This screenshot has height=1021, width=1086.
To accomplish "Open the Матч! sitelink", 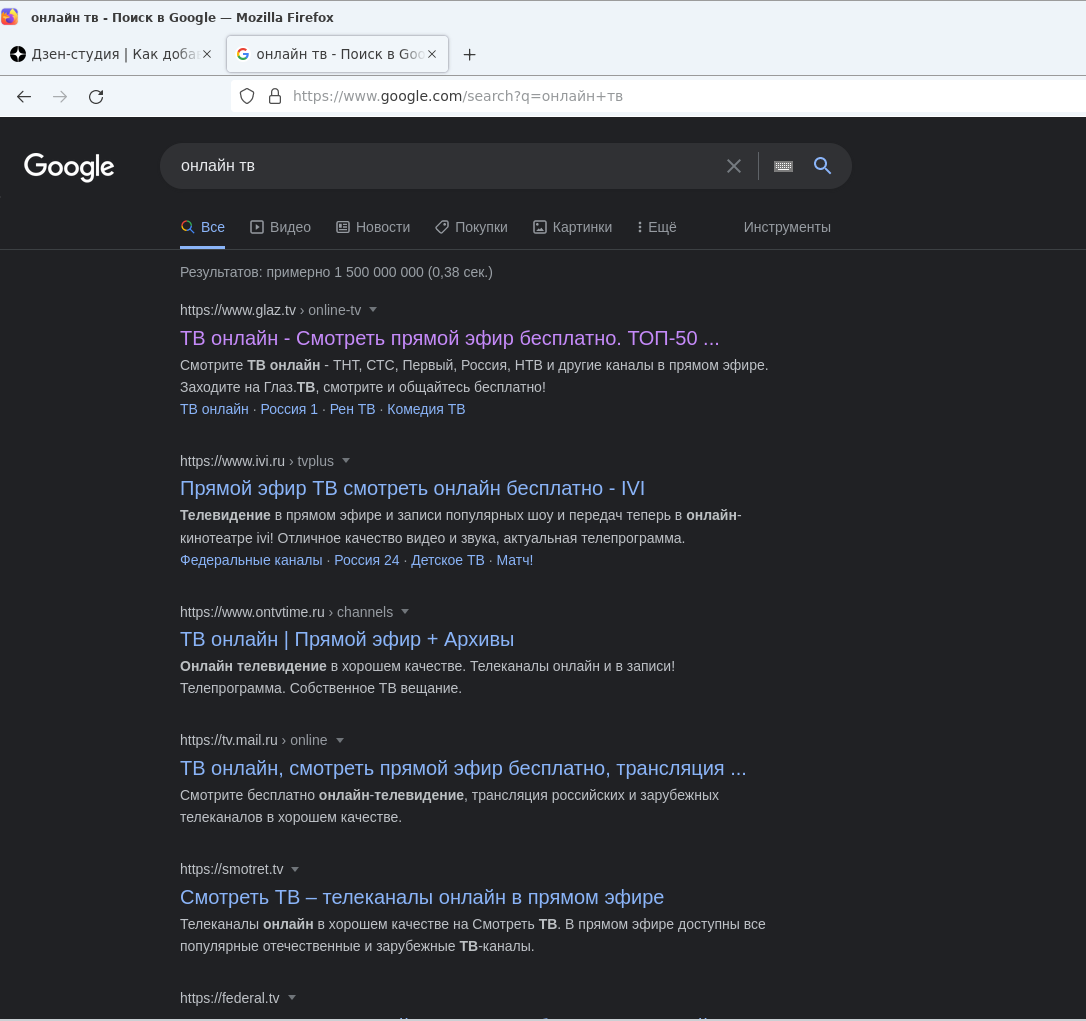I will (515, 560).
